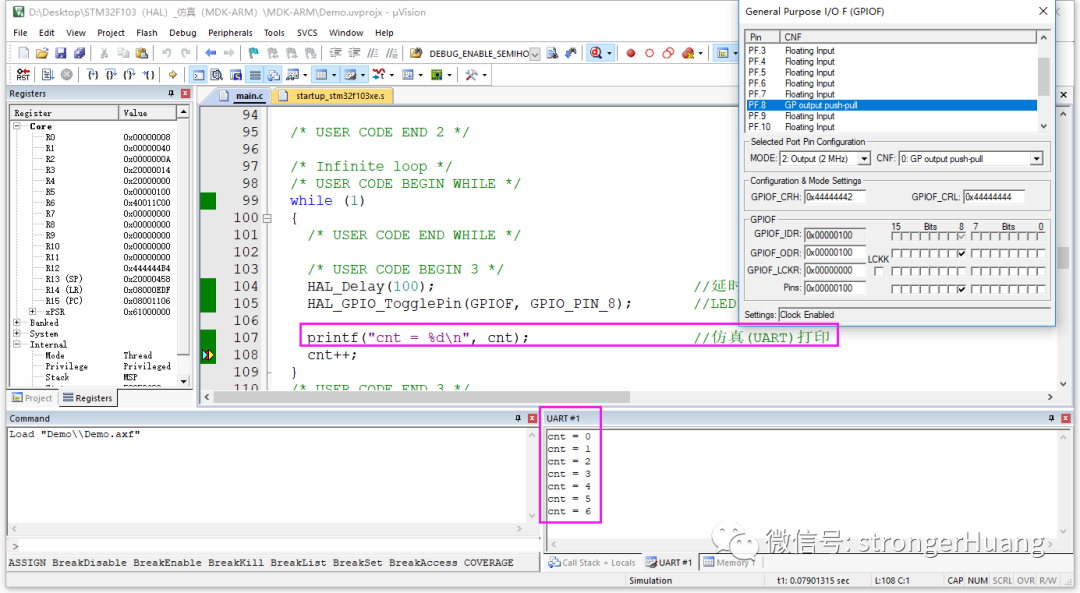The image size is (1080, 593).
Task: Click the GPIOF_CRH value field
Action: coord(835,197)
